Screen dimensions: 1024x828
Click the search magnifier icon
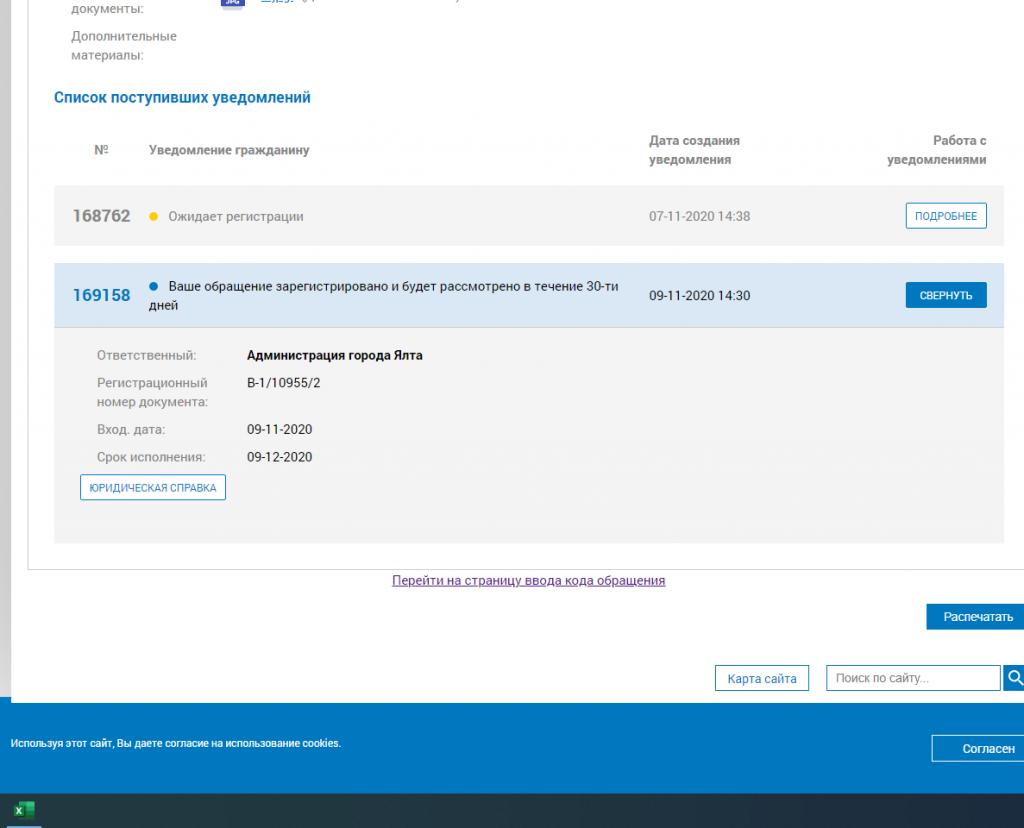pos(1014,678)
